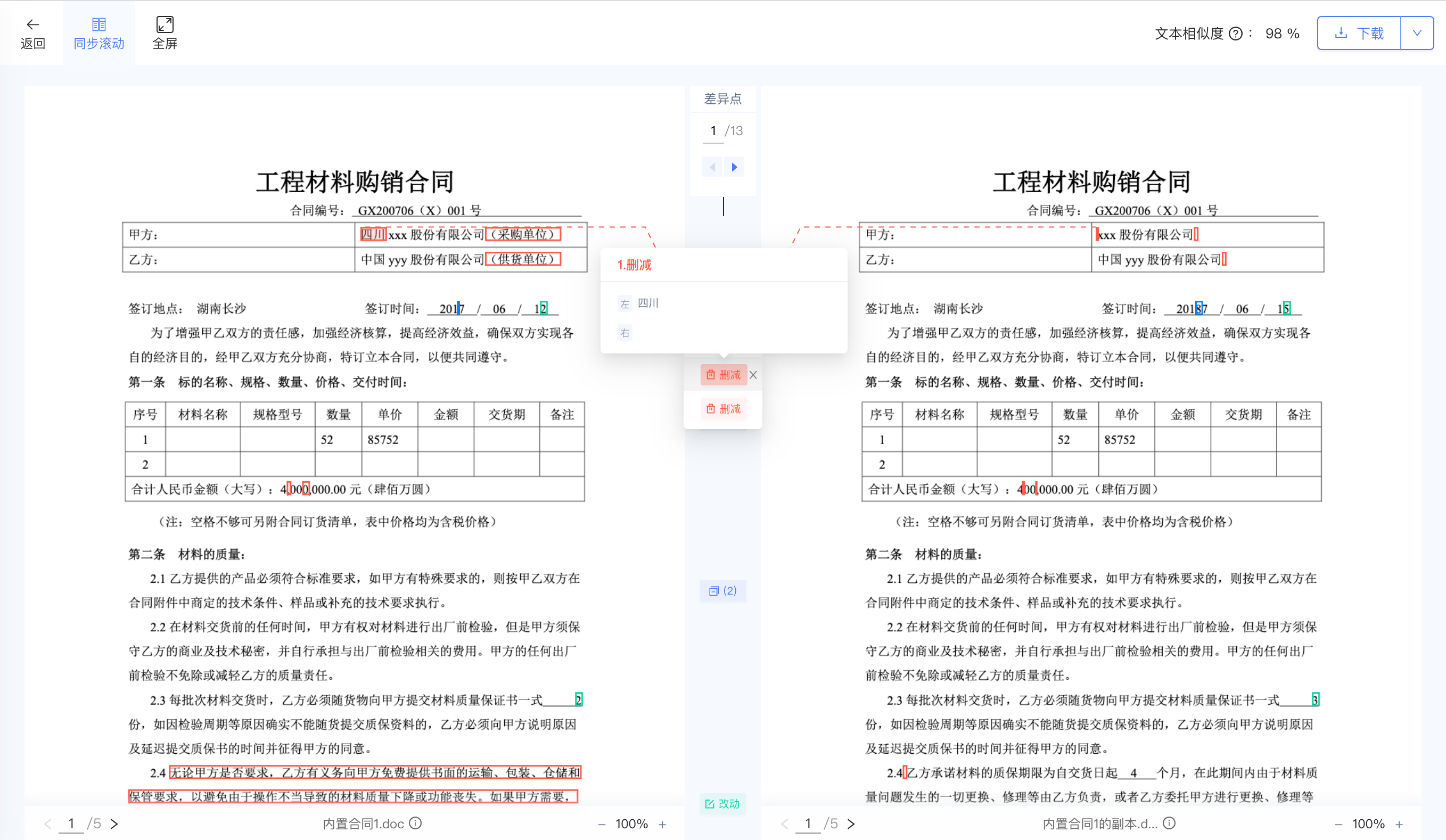Viewport: 1446px width, 840px height.
Task: Zoom in left document with plus
Action: point(662,825)
